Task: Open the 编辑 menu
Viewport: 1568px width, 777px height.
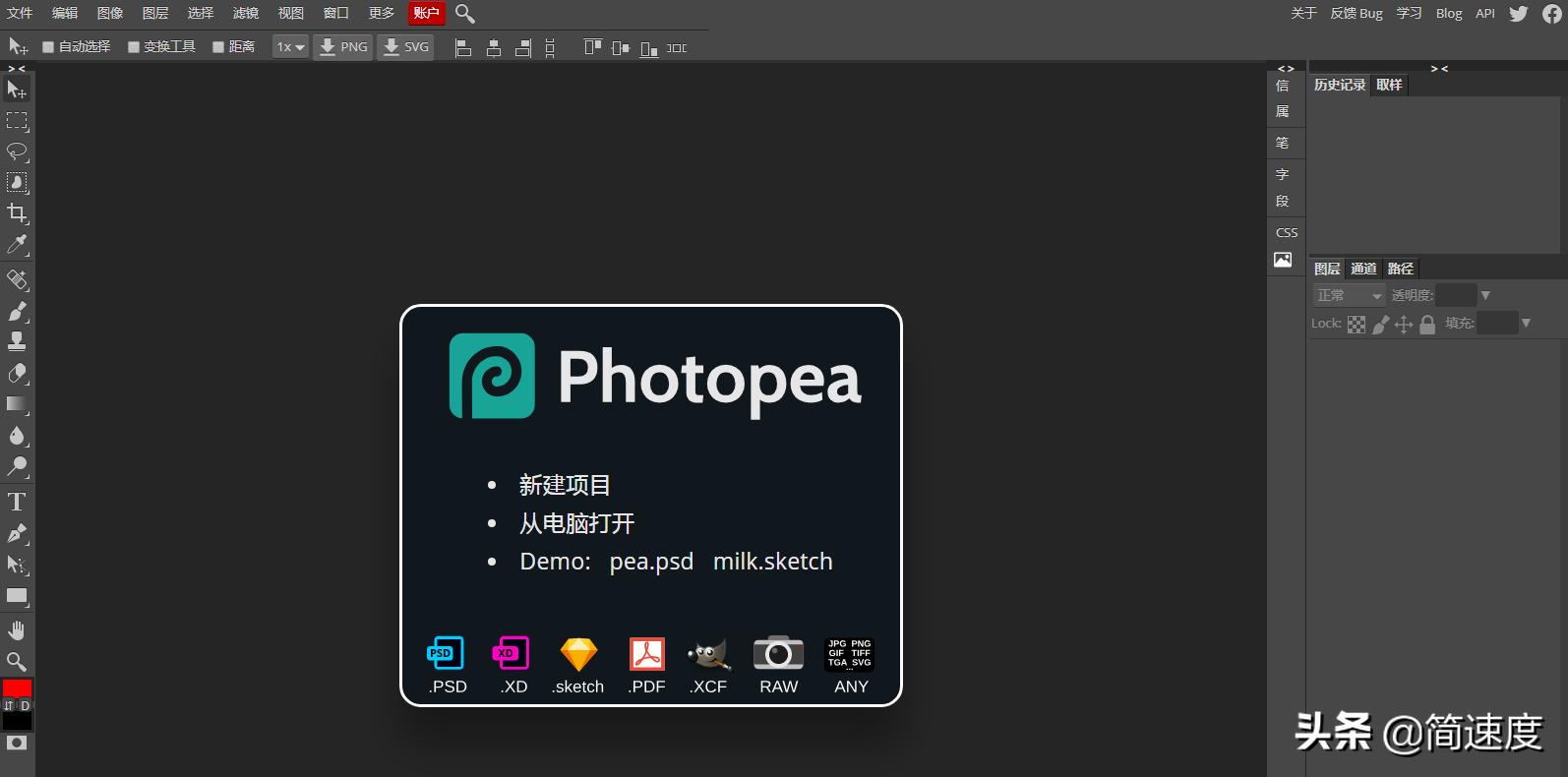Action: point(65,14)
